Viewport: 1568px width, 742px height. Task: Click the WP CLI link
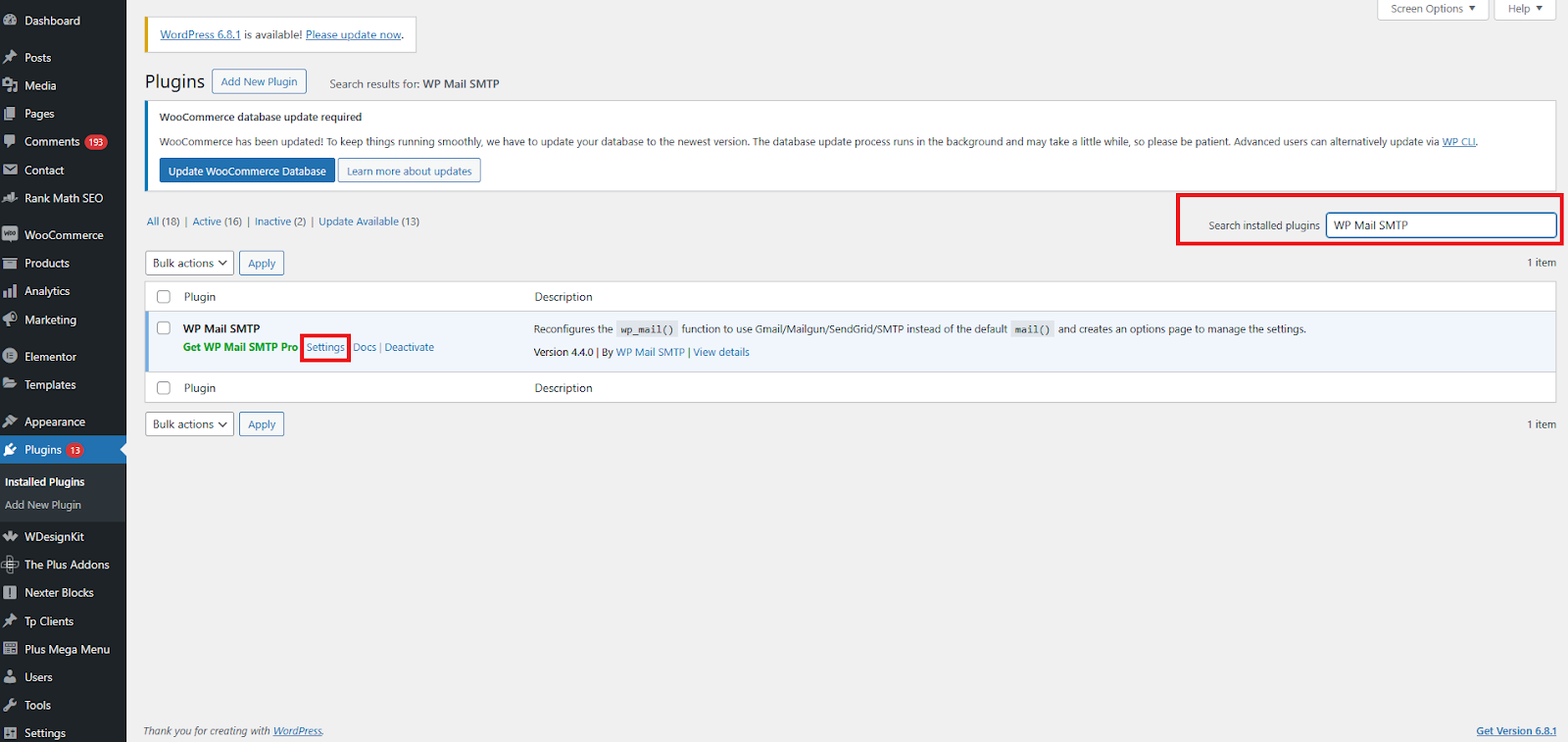1458,142
